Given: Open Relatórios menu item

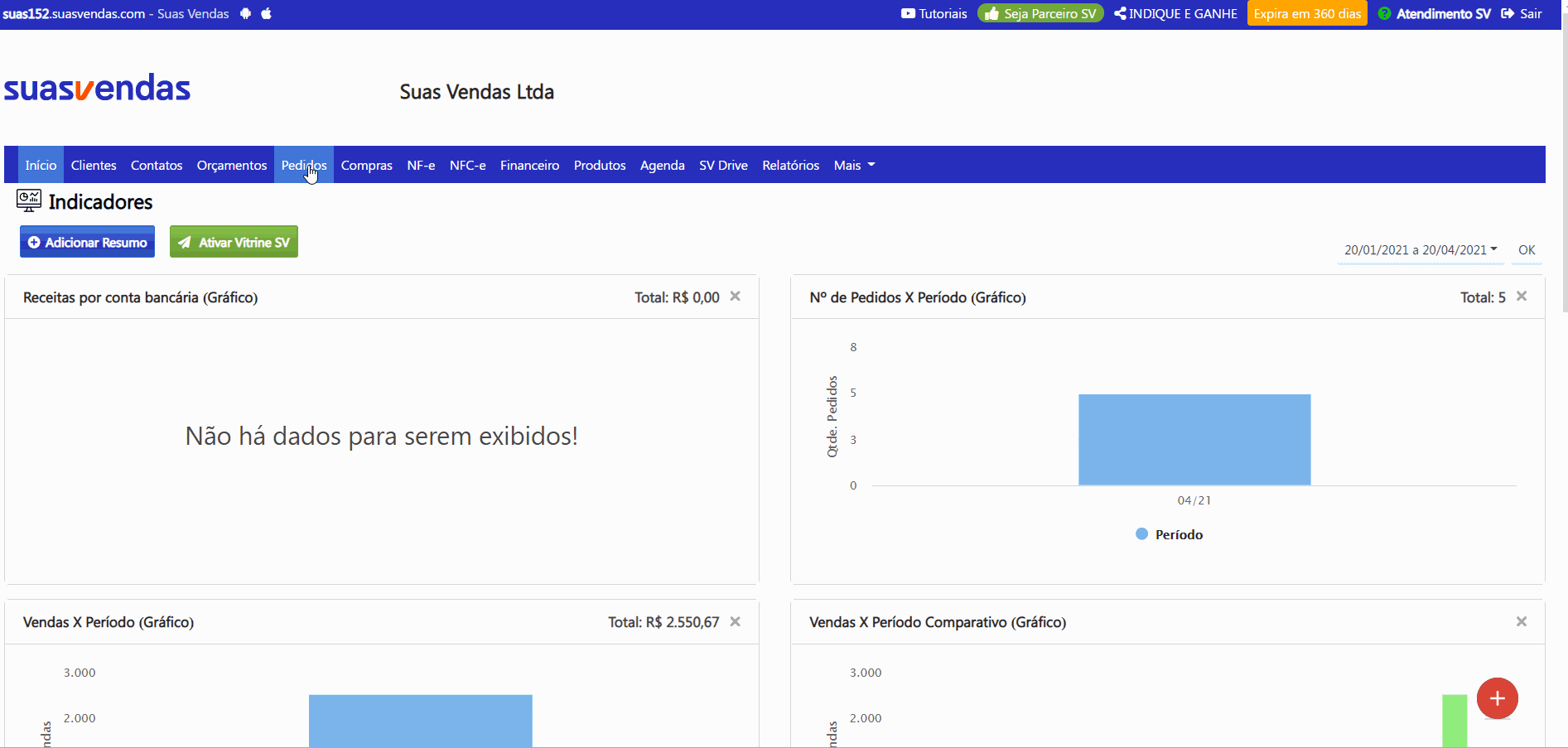Looking at the screenshot, I should click(791, 165).
